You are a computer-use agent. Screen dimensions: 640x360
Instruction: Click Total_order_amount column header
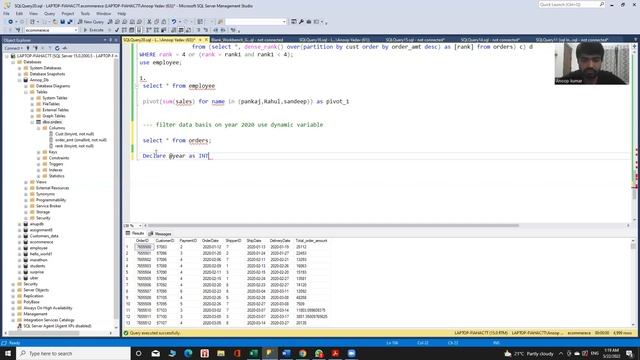click(311, 241)
